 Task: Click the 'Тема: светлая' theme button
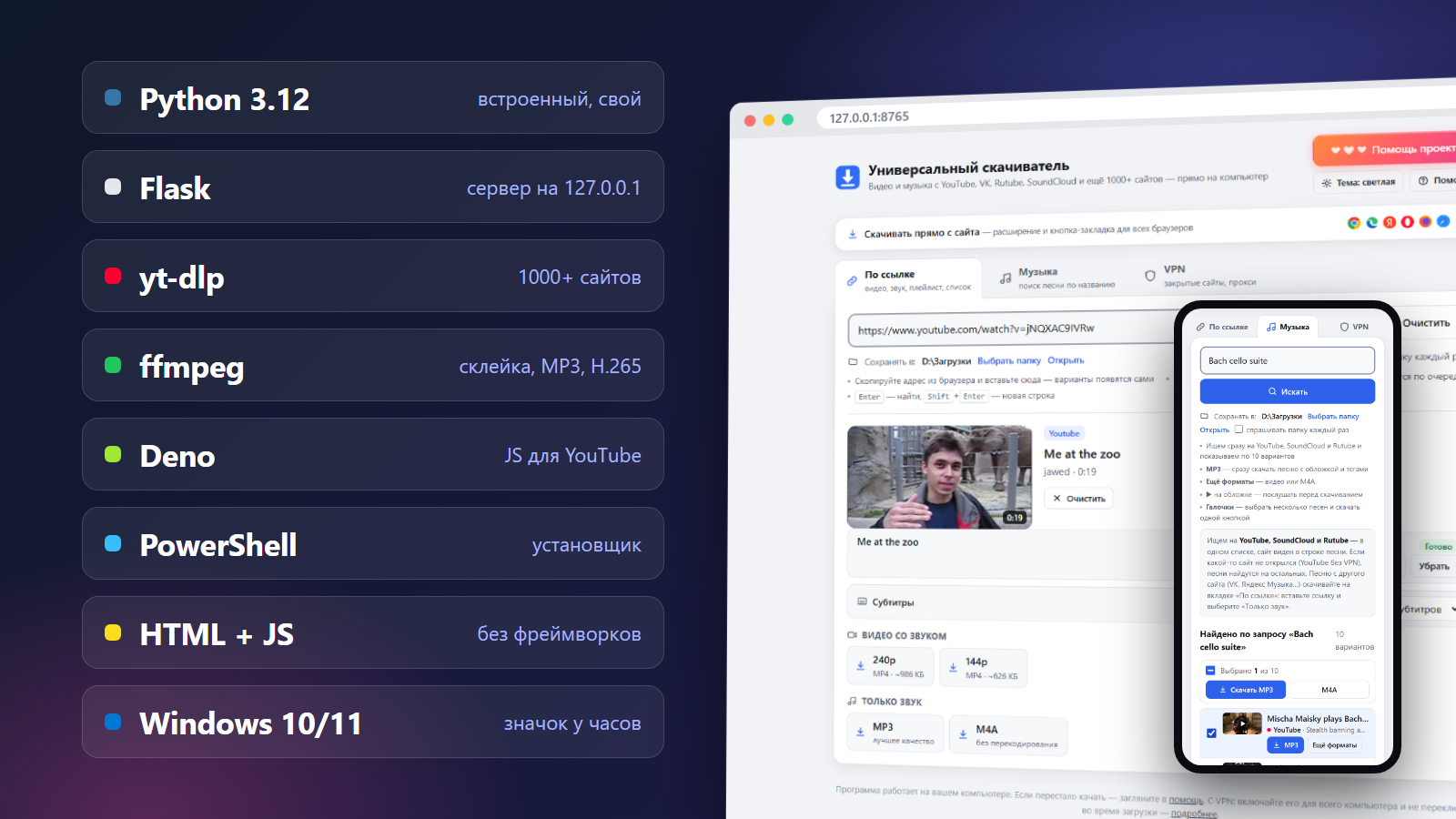coord(1359,182)
